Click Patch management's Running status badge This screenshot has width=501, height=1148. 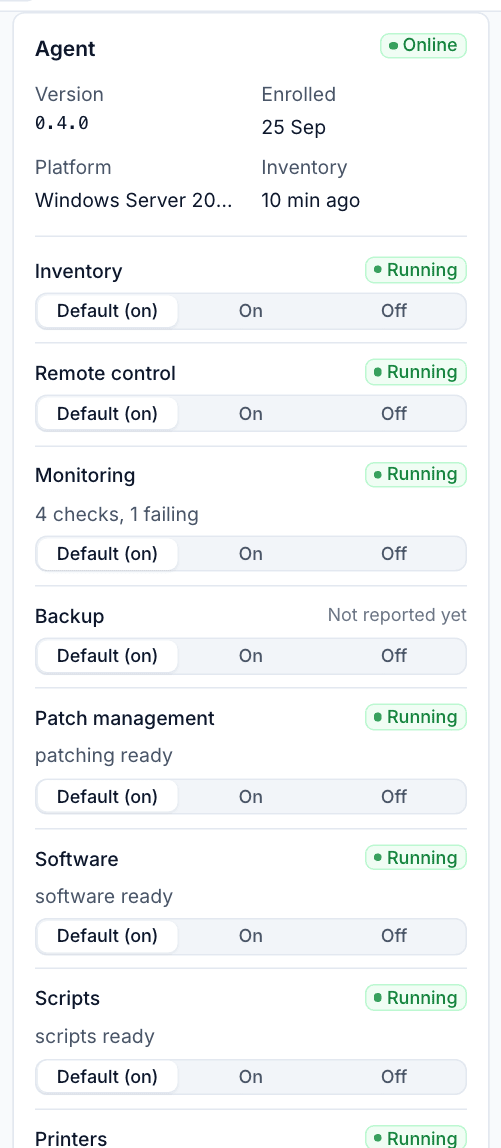tap(416, 717)
